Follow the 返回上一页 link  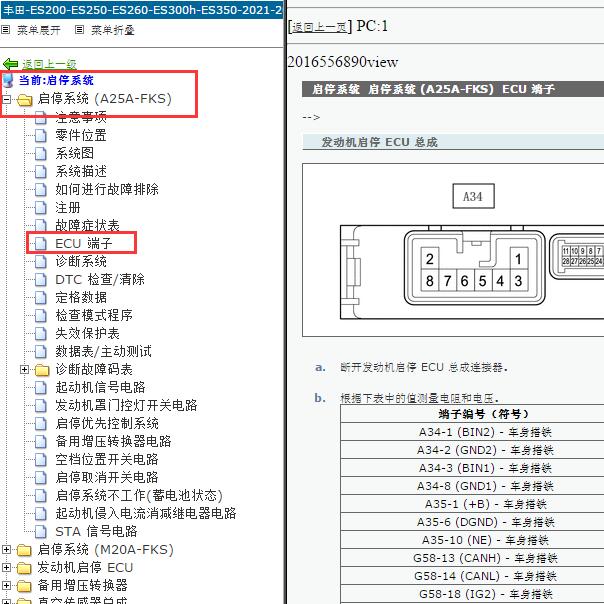[x=319, y=27]
